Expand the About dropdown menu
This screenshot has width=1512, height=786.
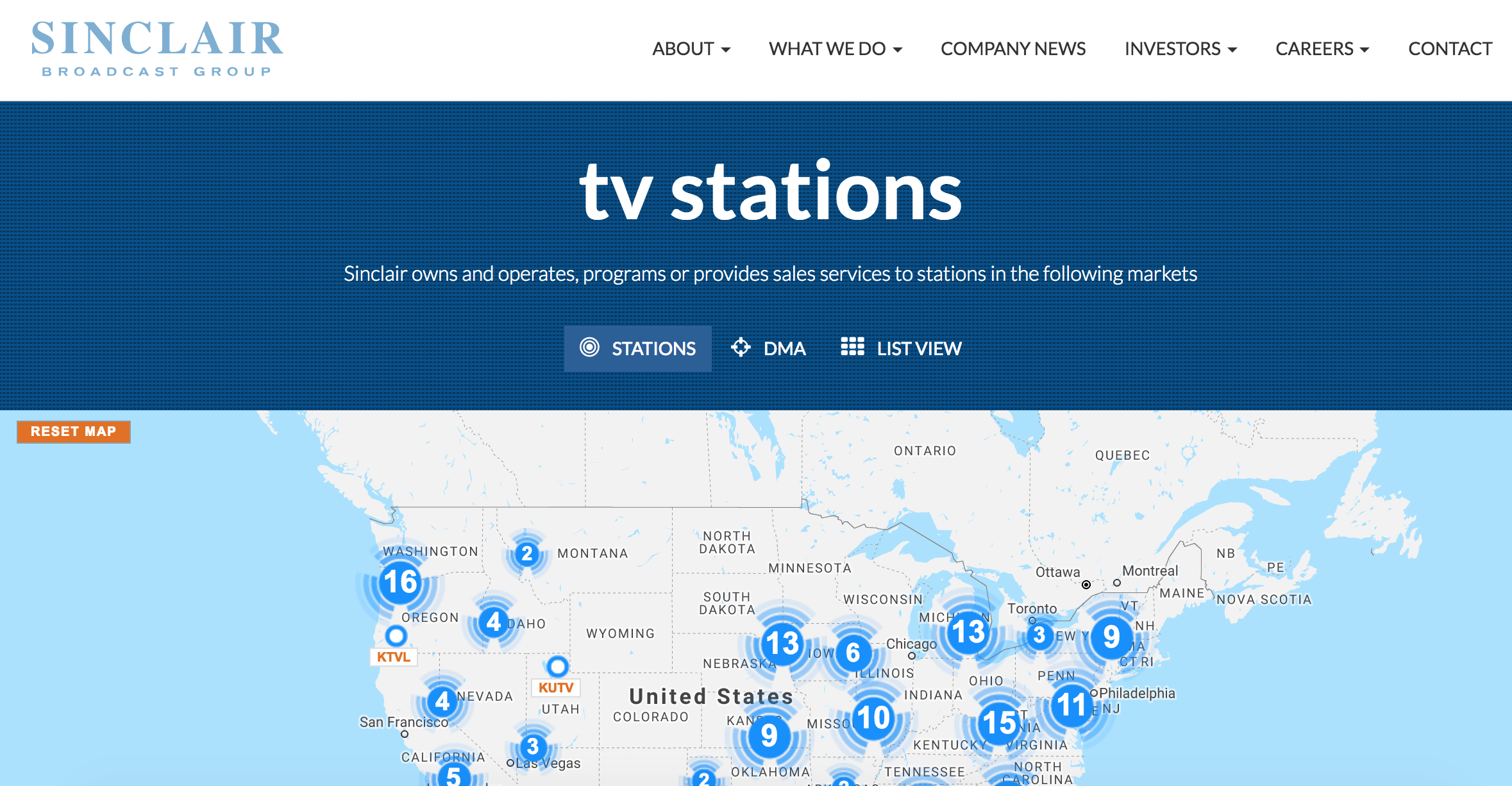(x=691, y=49)
